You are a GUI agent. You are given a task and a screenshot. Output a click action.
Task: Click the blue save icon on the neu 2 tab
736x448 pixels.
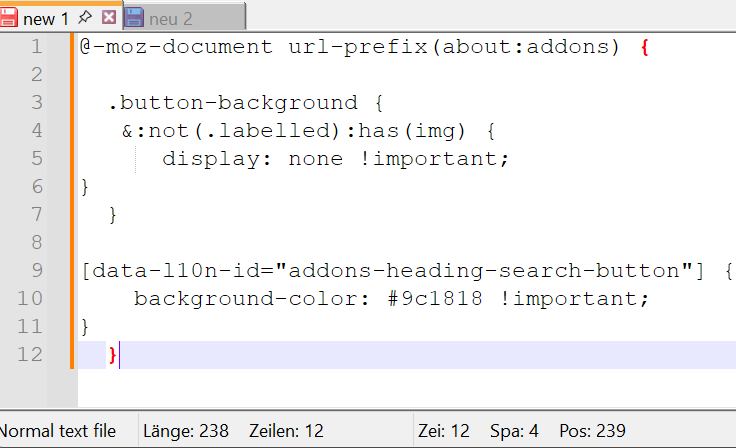(x=134, y=18)
